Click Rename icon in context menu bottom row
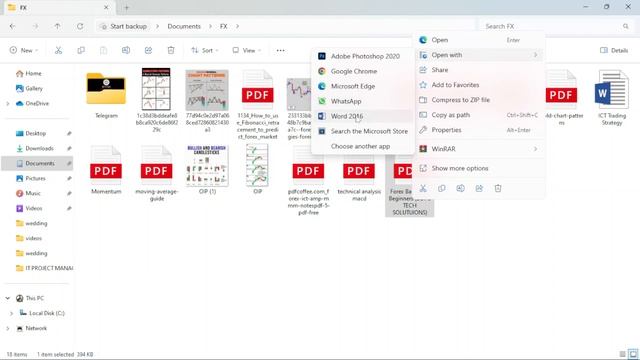The width and height of the screenshot is (640, 360). pyautogui.click(x=460, y=188)
